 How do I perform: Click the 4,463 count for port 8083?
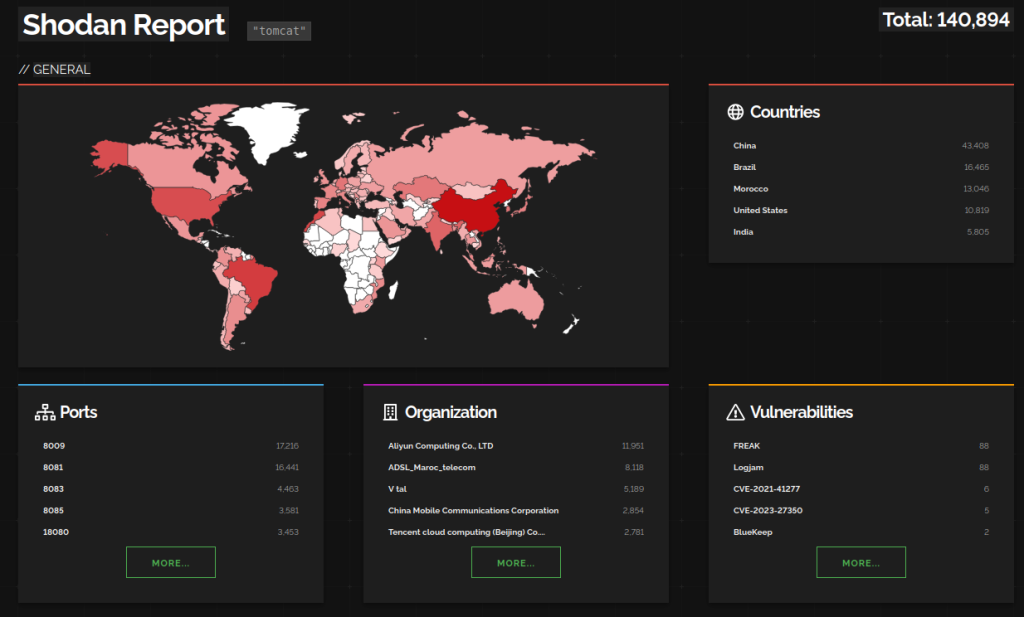coord(288,489)
